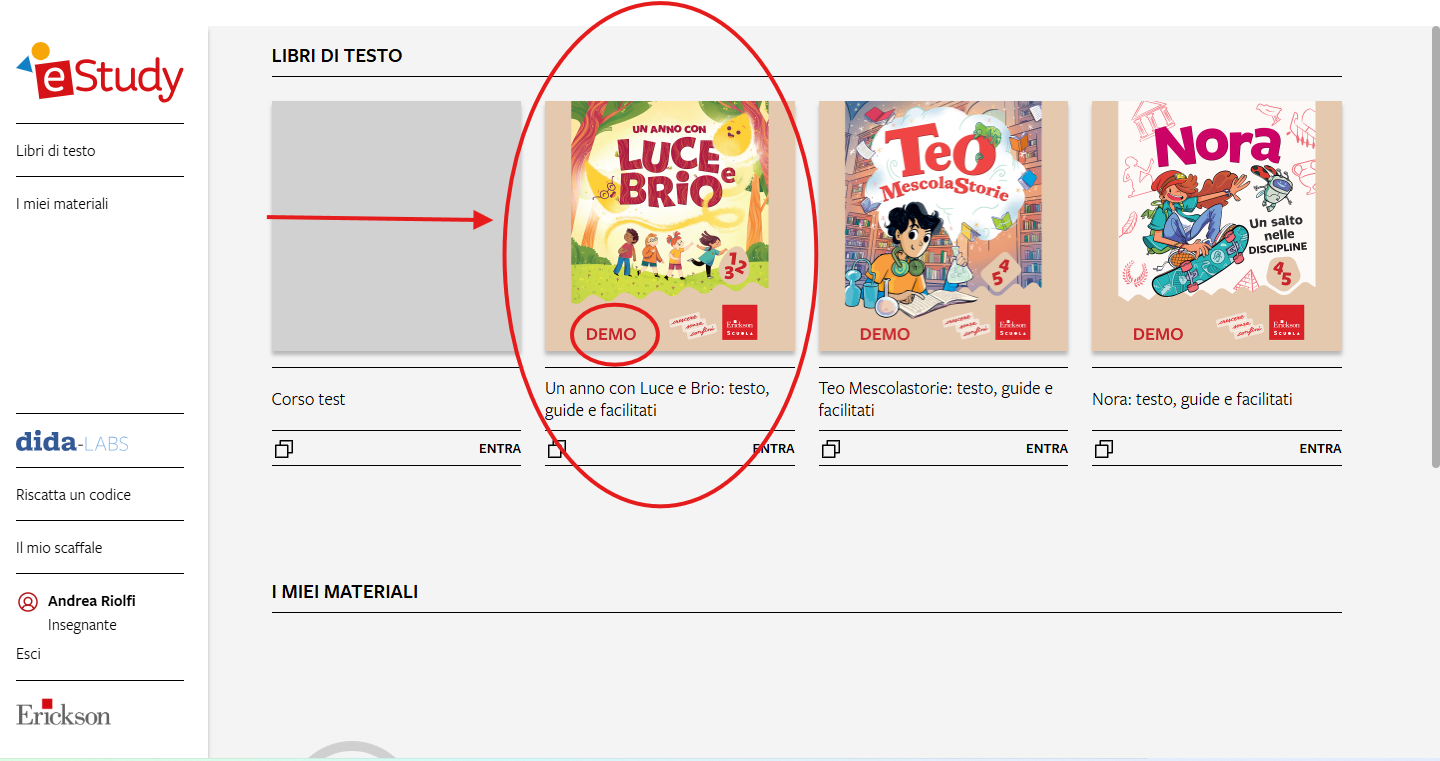Click the copy icon under Teo Mescolastorie
Viewport: 1440px width, 761px height.
click(x=830, y=449)
